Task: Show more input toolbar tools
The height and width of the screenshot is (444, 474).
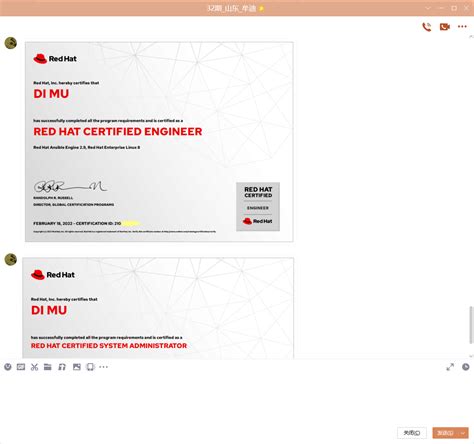Action: pyautogui.click(x=104, y=367)
